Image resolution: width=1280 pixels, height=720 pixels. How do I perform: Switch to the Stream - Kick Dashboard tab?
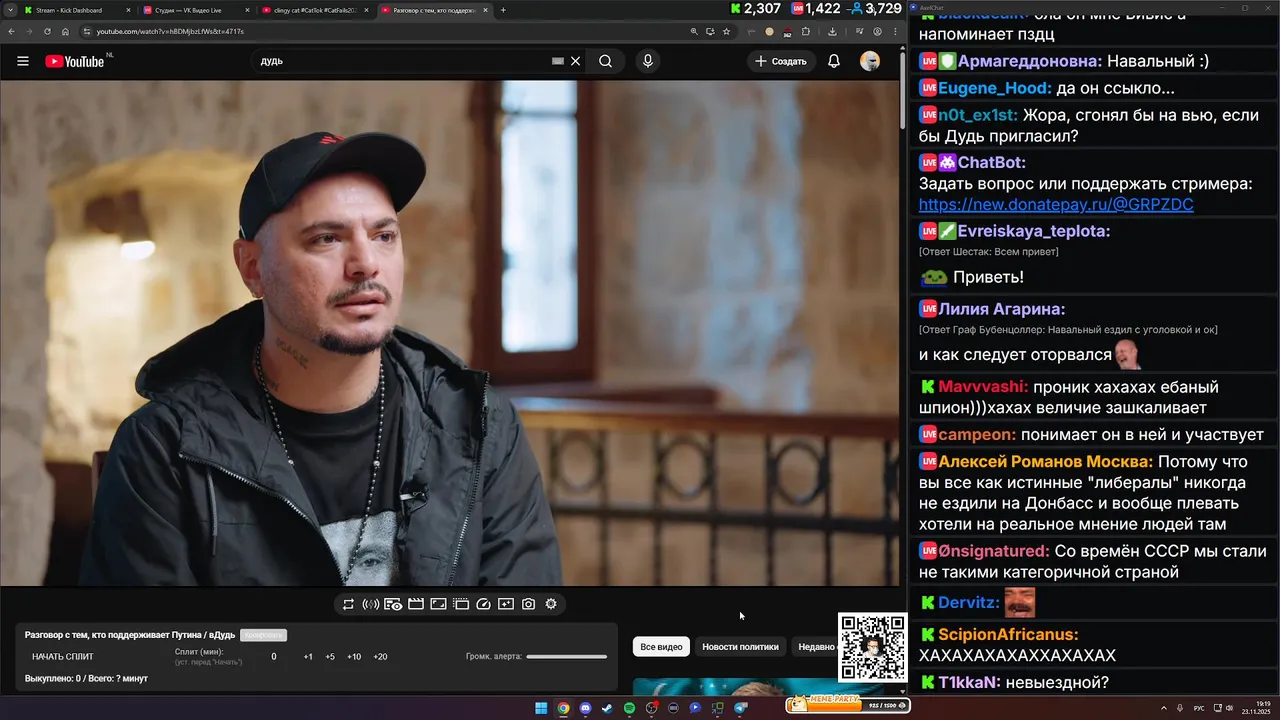pos(76,10)
